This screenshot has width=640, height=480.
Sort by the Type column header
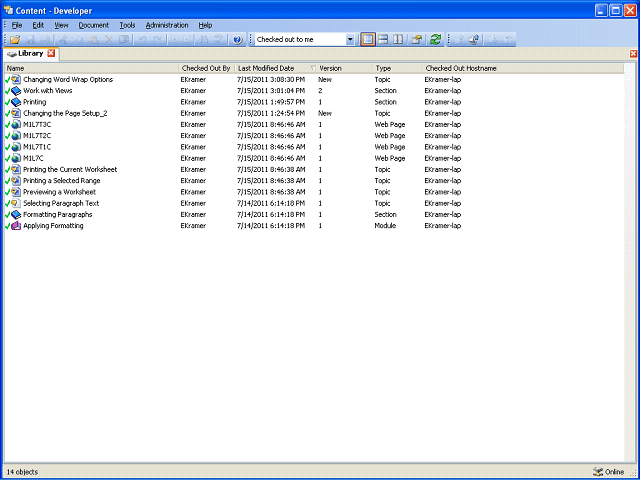[398, 68]
